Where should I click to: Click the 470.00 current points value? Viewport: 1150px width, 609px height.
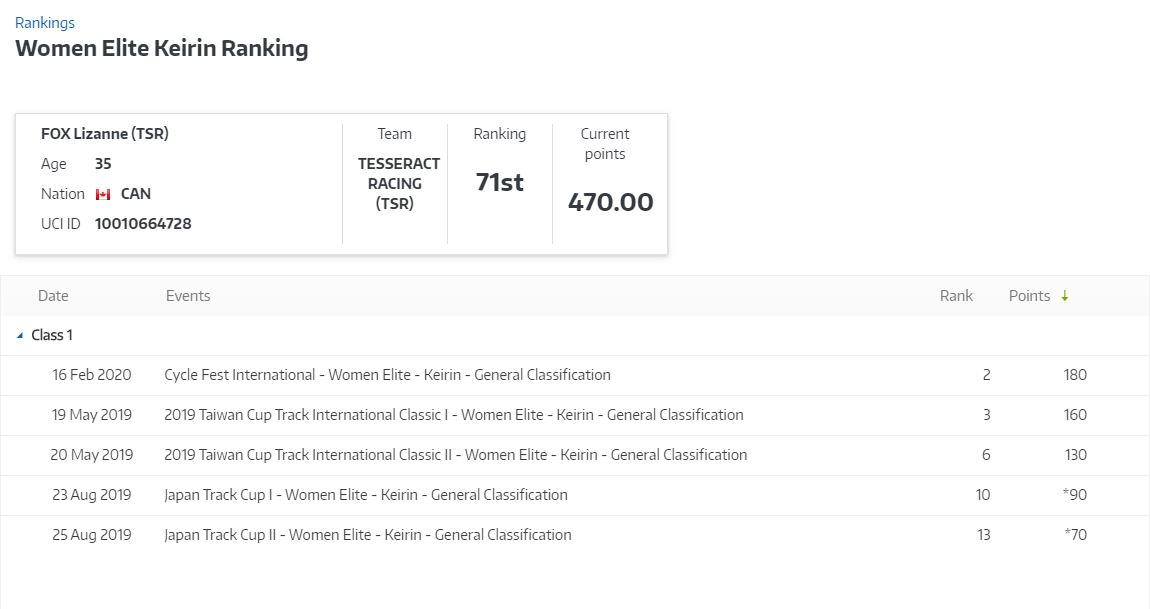point(610,202)
